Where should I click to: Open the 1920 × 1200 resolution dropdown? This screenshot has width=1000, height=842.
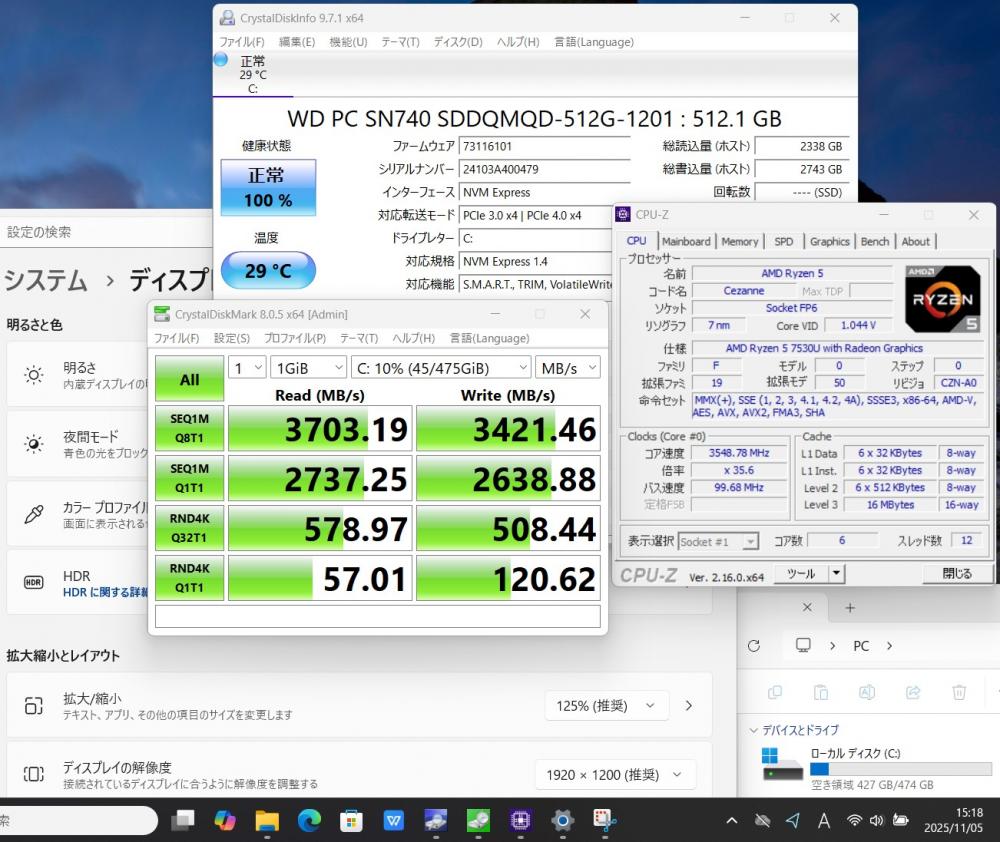pyautogui.click(x=614, y=774)
